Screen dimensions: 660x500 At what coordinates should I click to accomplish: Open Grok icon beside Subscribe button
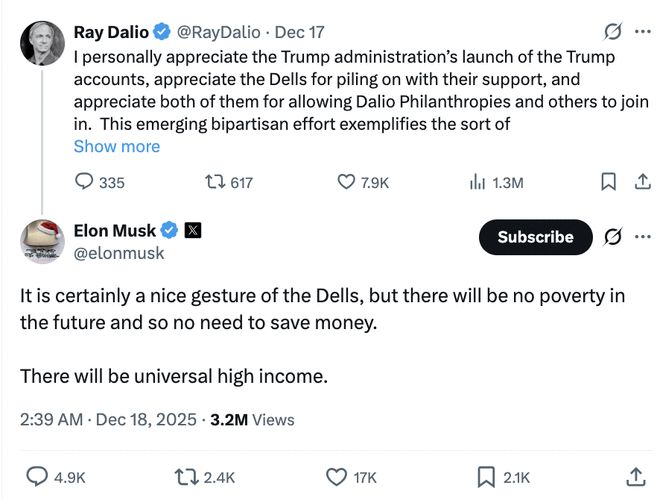613,237
